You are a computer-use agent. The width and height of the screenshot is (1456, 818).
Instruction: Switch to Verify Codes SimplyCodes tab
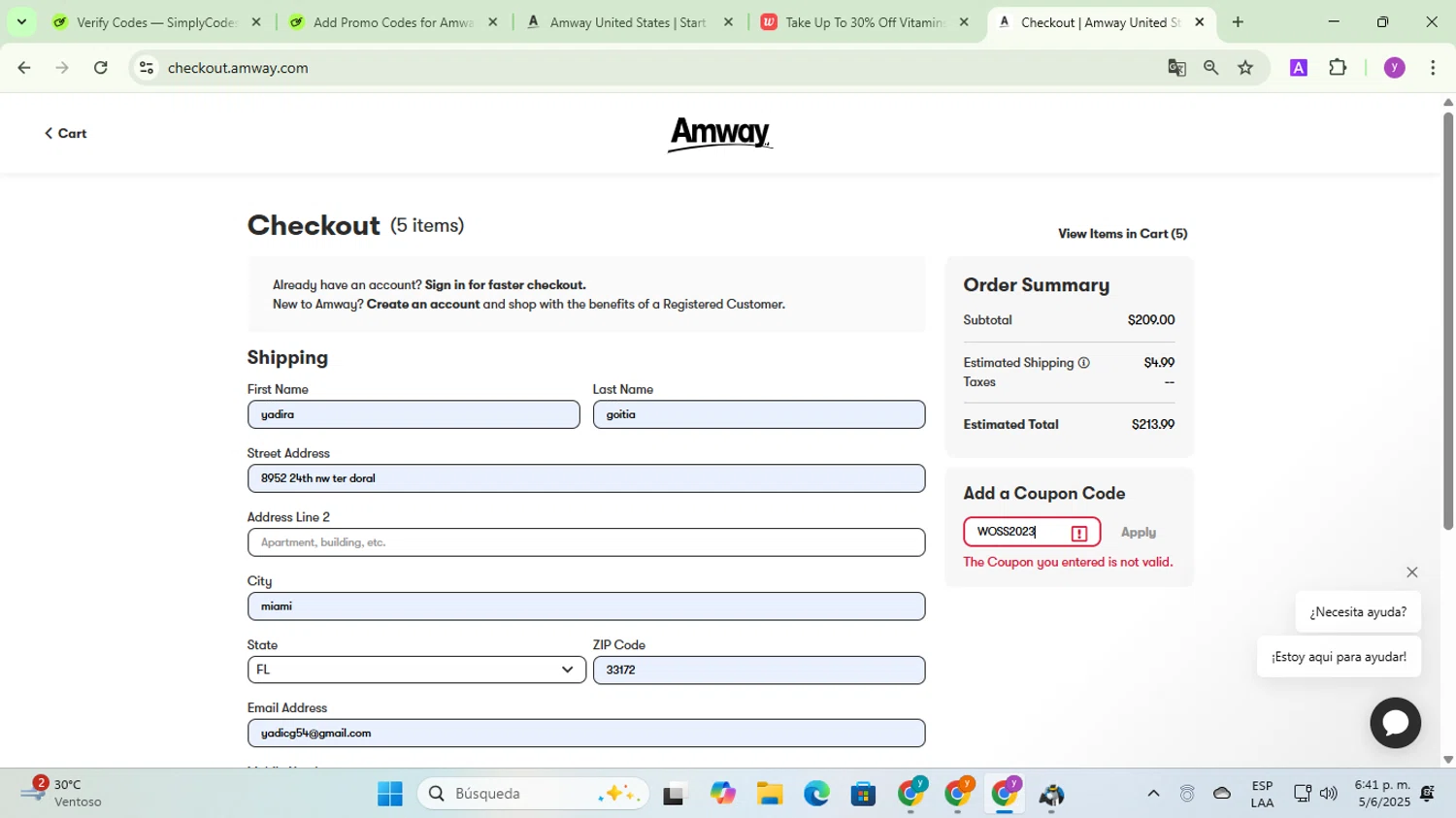click(155, 22)
